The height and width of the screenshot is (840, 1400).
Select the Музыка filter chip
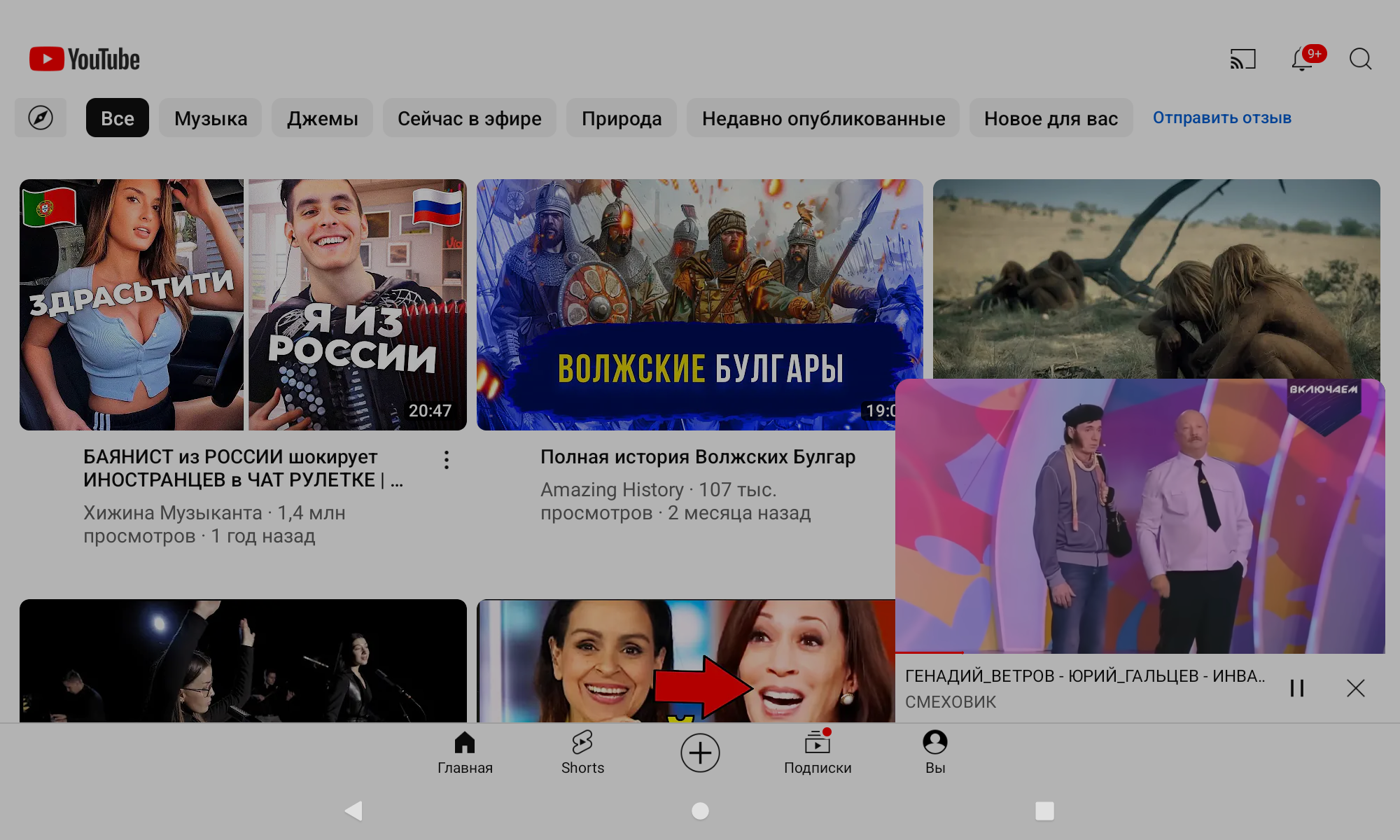(x=211, y=118)
